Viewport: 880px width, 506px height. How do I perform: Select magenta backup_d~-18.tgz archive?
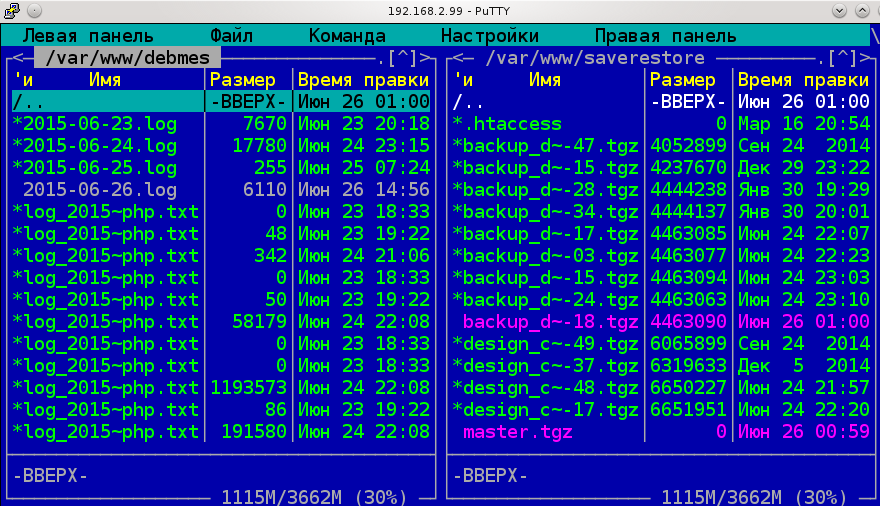pyautogui.click(x=550, y=322)
